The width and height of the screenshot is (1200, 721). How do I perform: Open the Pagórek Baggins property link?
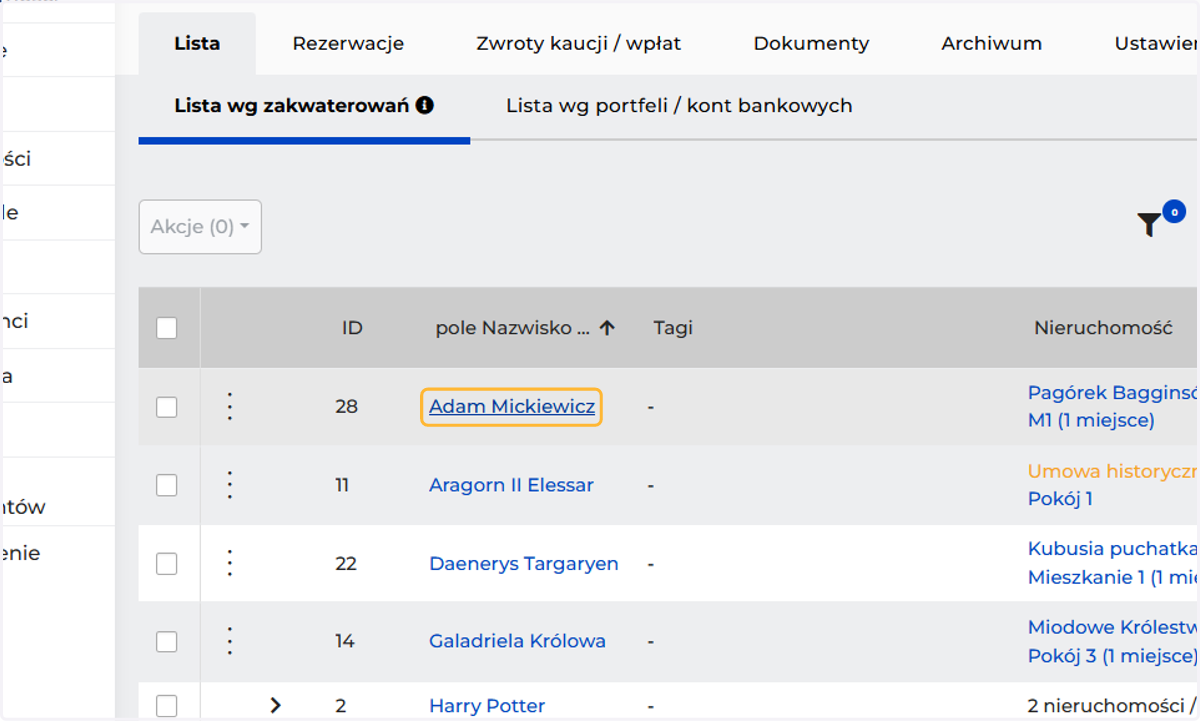1113,392
